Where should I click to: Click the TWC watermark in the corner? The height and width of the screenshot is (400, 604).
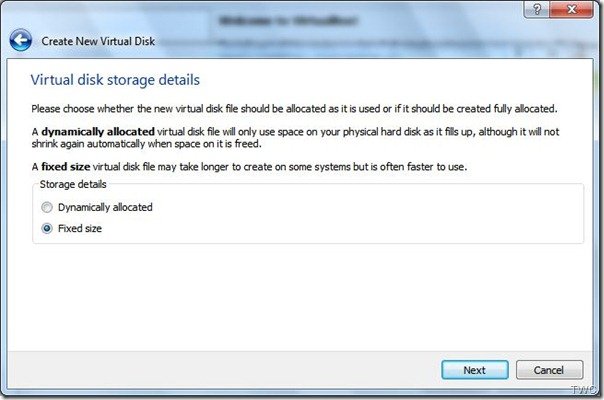pos(585,390)
